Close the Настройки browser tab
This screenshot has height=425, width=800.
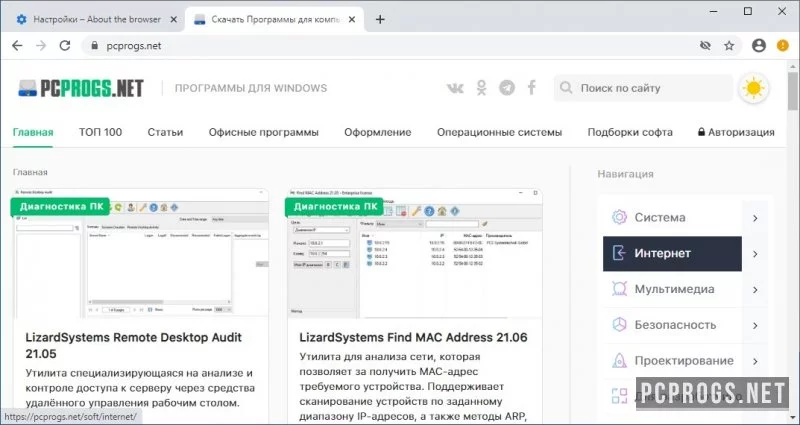point(173,19)
